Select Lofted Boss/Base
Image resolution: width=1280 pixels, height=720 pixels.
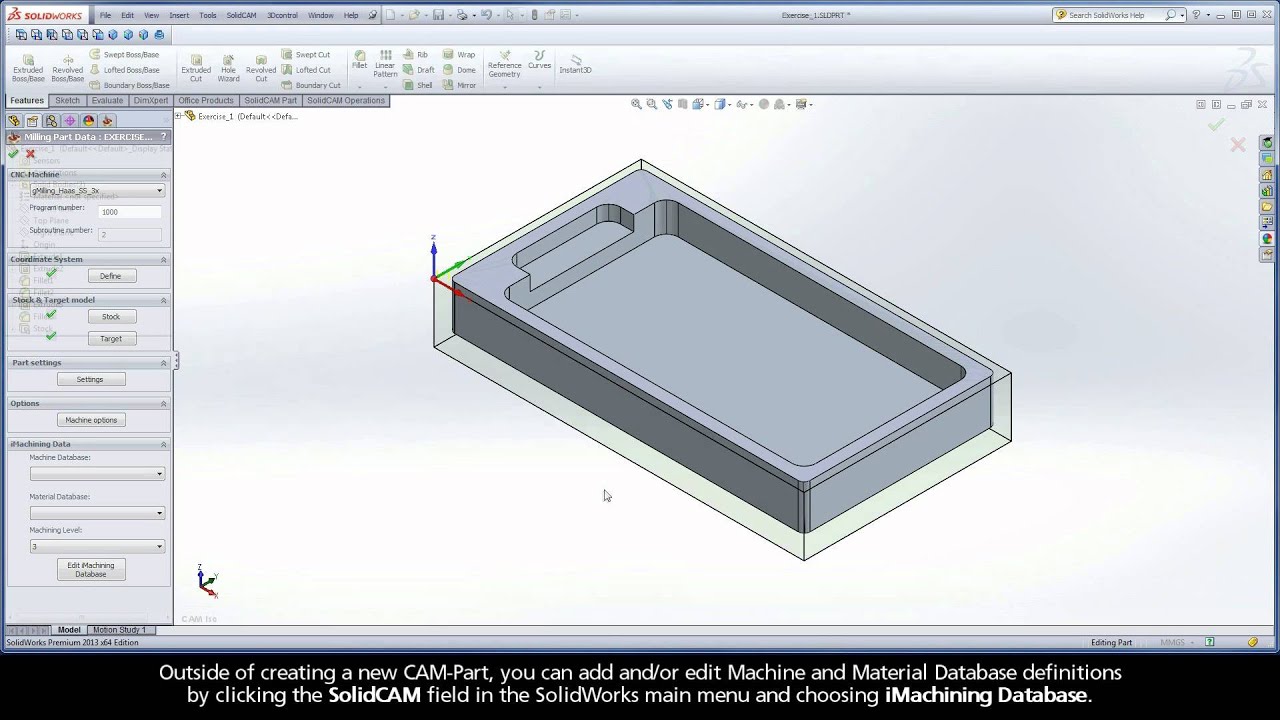(124, 70)
